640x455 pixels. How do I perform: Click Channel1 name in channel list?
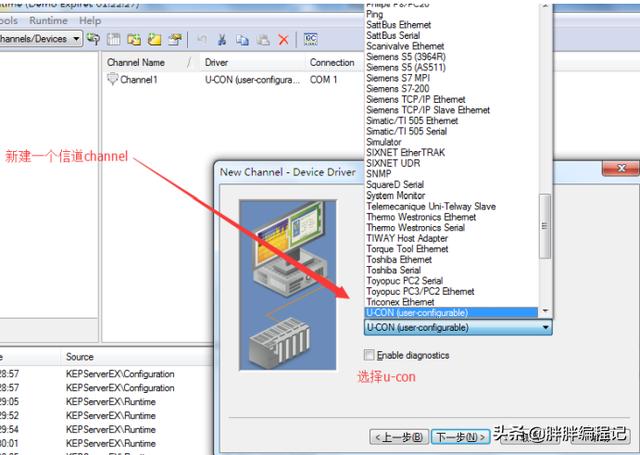pos(139,80)
